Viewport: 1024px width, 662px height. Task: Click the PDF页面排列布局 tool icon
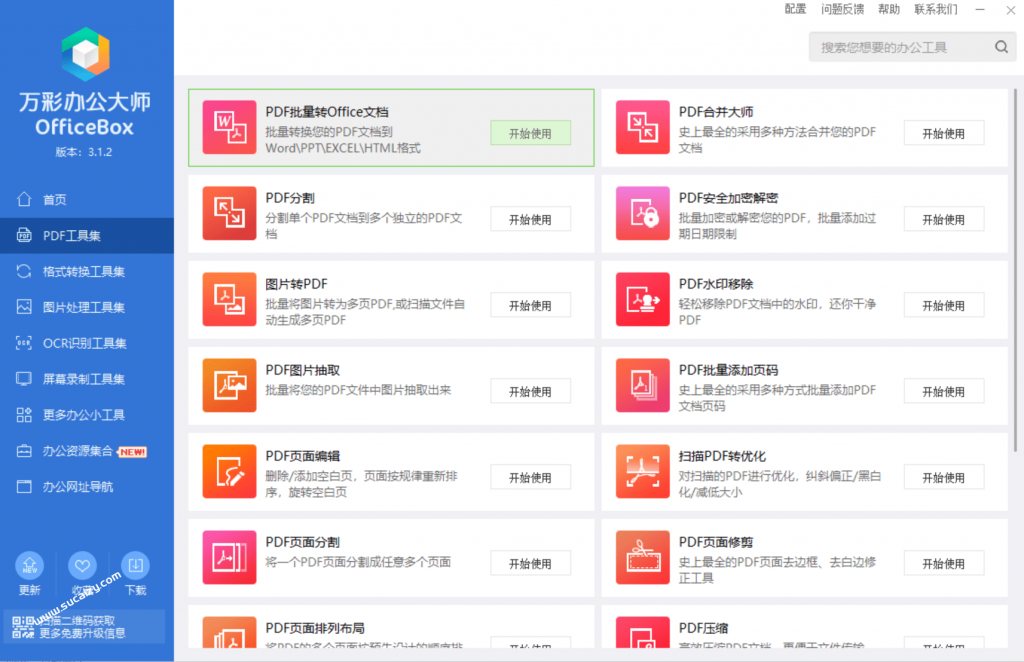coord(229,633)
